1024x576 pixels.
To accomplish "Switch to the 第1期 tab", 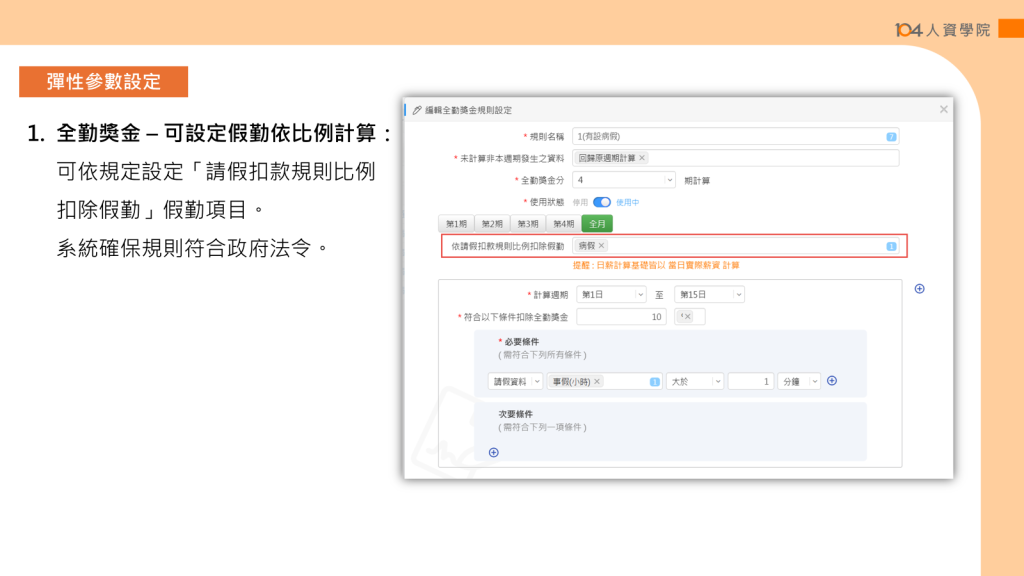I will click(x=456, y=224).
